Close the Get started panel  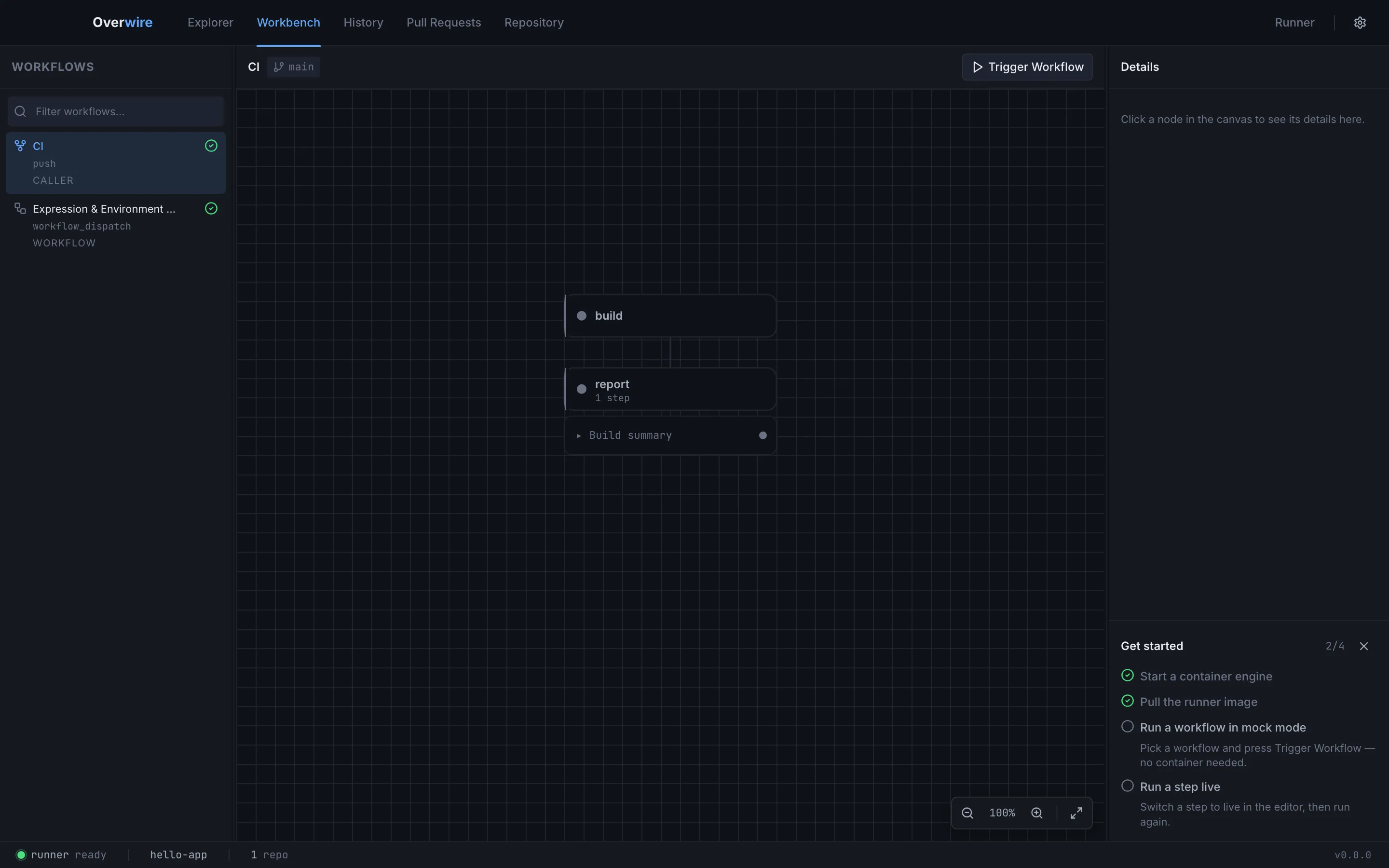1364,646
